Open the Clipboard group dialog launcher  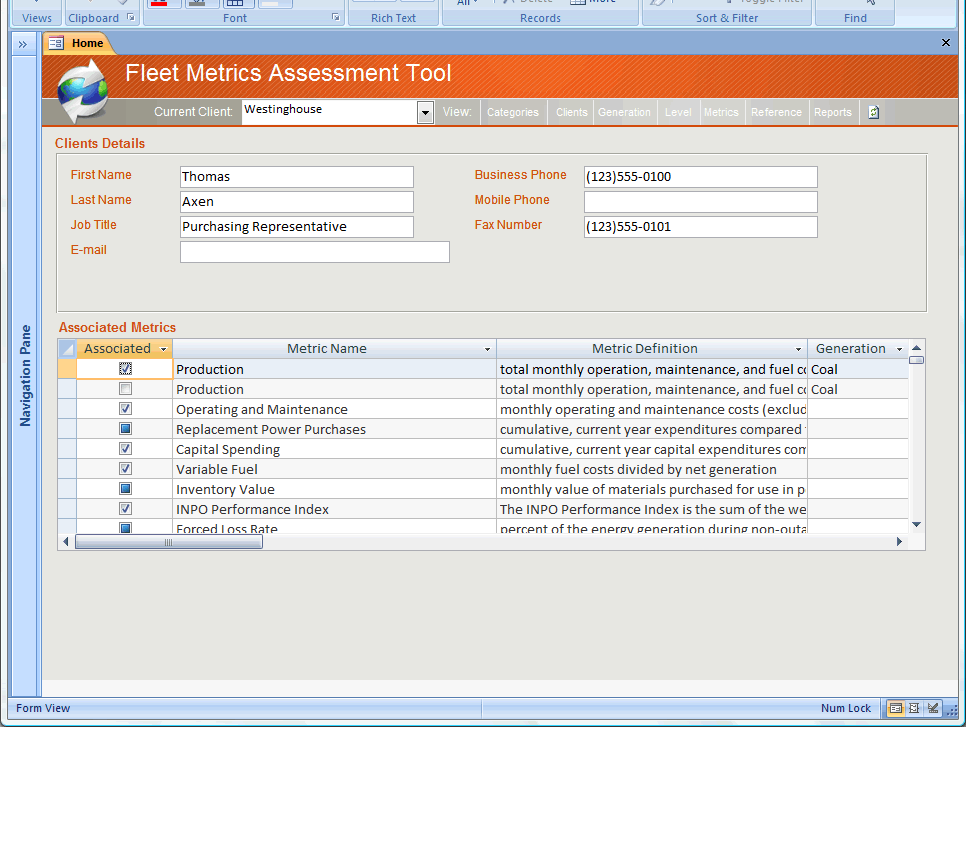[130, 18]
